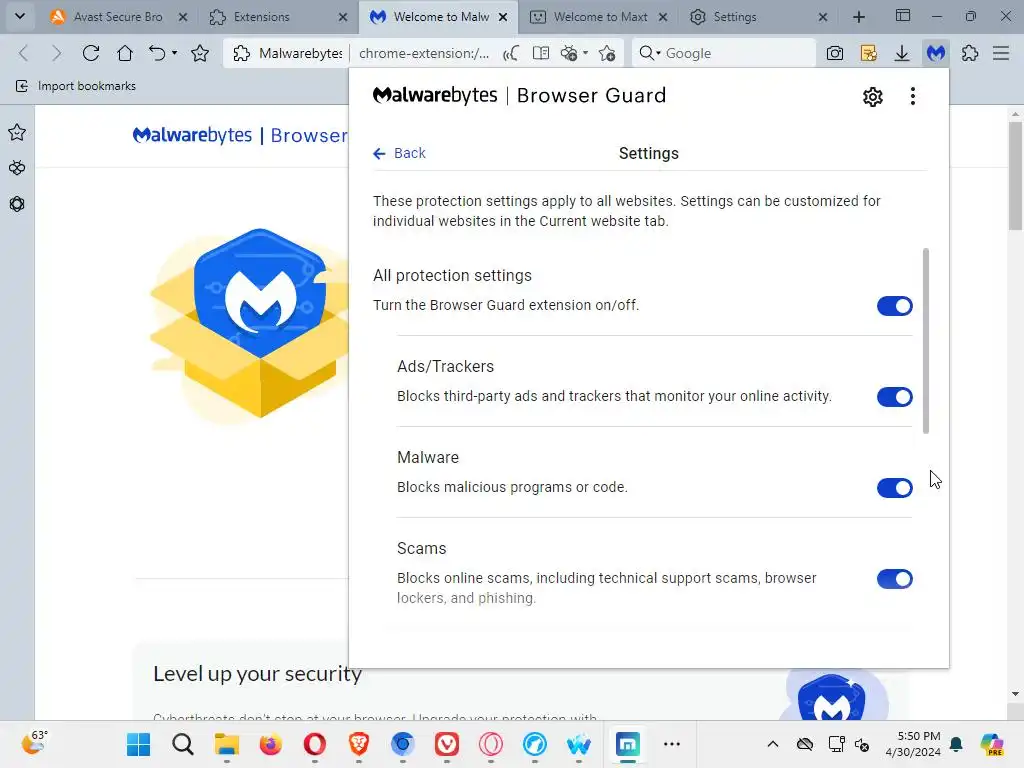Open the taskbar overflow three dots
Viewport: 1024px width, 768px height.
(x=672, y=744)
